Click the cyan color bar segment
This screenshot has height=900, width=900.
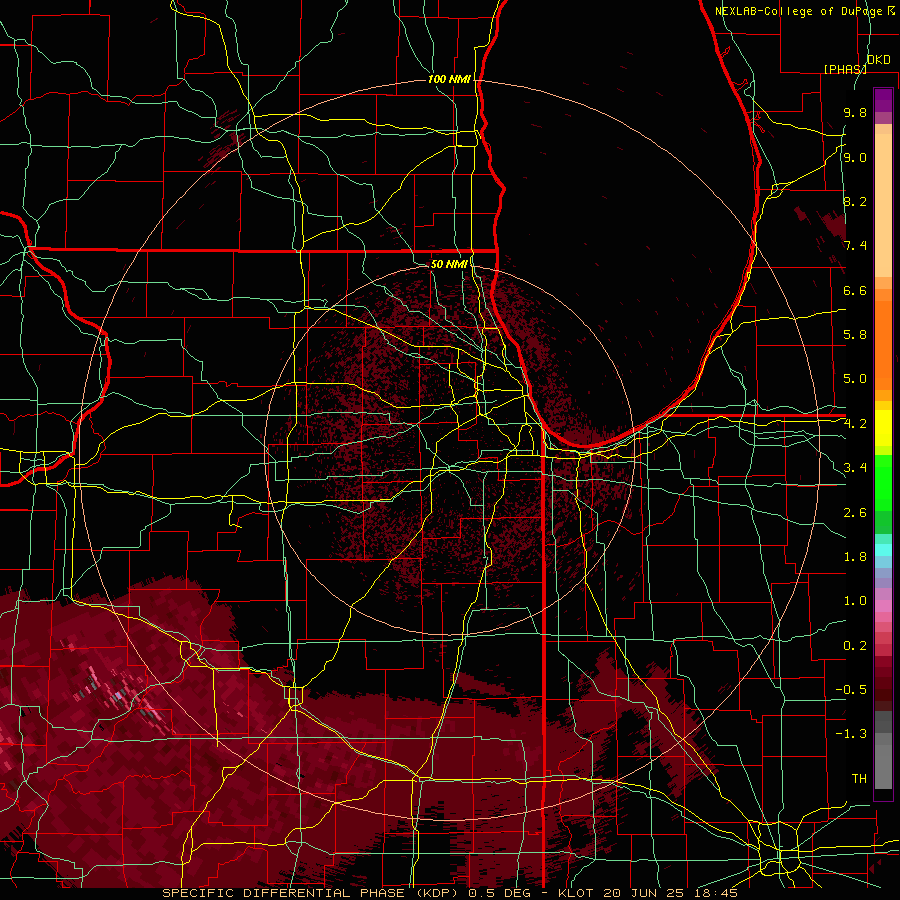(x=883, y=550)
